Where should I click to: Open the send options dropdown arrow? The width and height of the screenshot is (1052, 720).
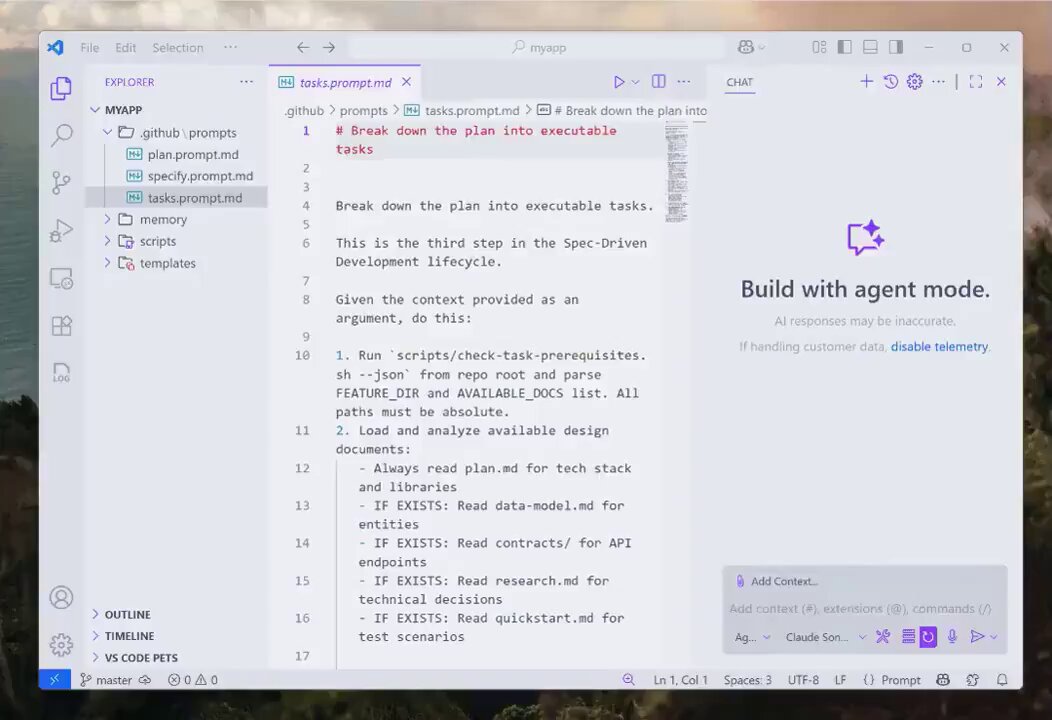[x=994, y=637]
